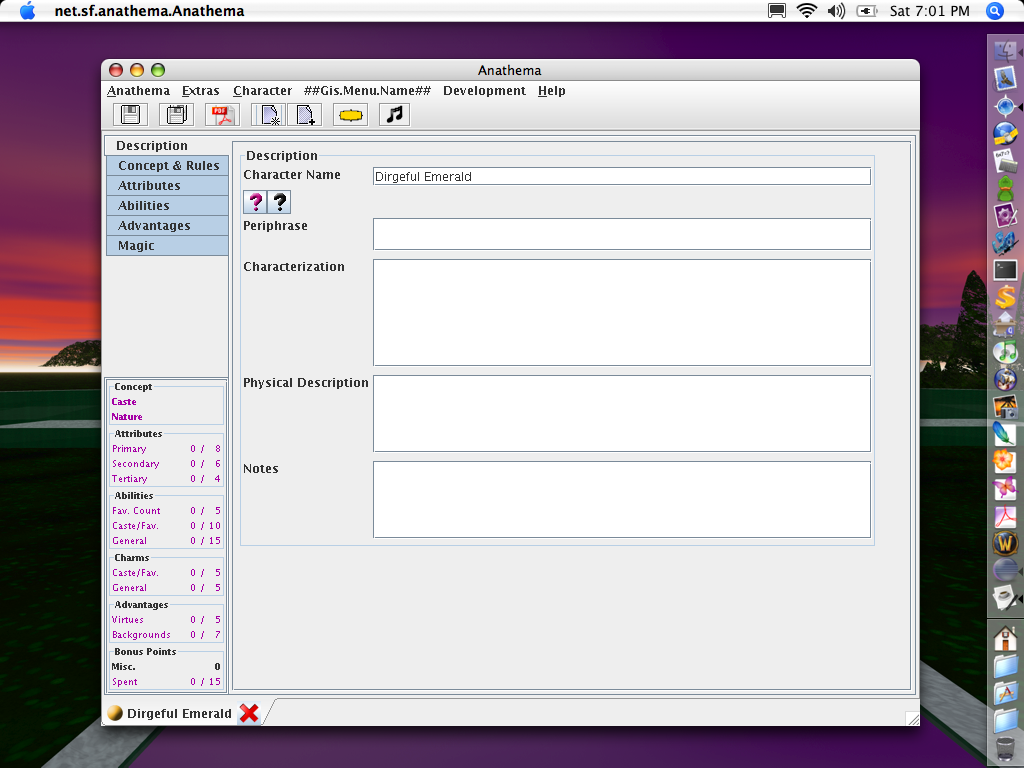Click the volume icon in the menu bar
Screen dimensions: 1024x768
click(836, 11)
